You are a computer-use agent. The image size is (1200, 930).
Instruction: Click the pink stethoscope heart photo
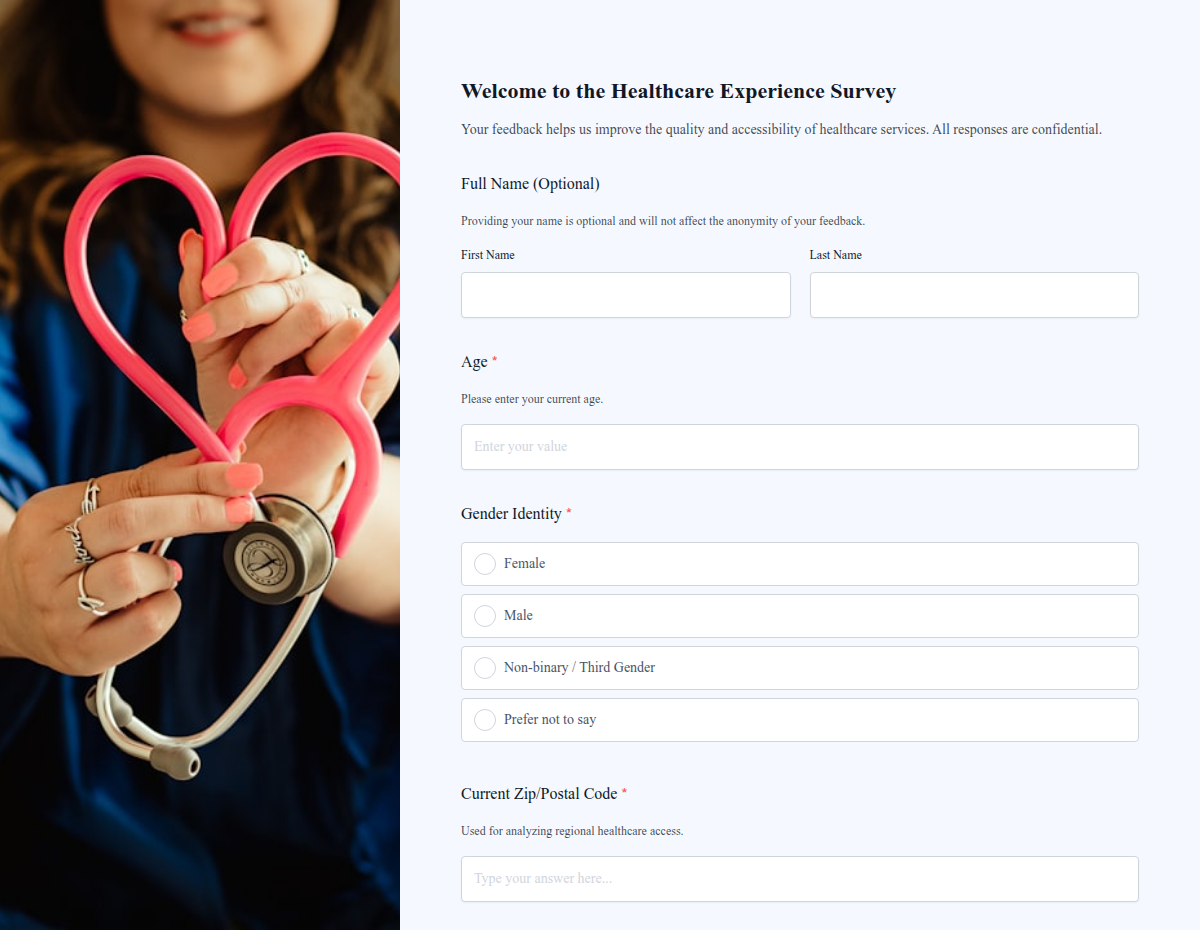[x=200, y=465]
